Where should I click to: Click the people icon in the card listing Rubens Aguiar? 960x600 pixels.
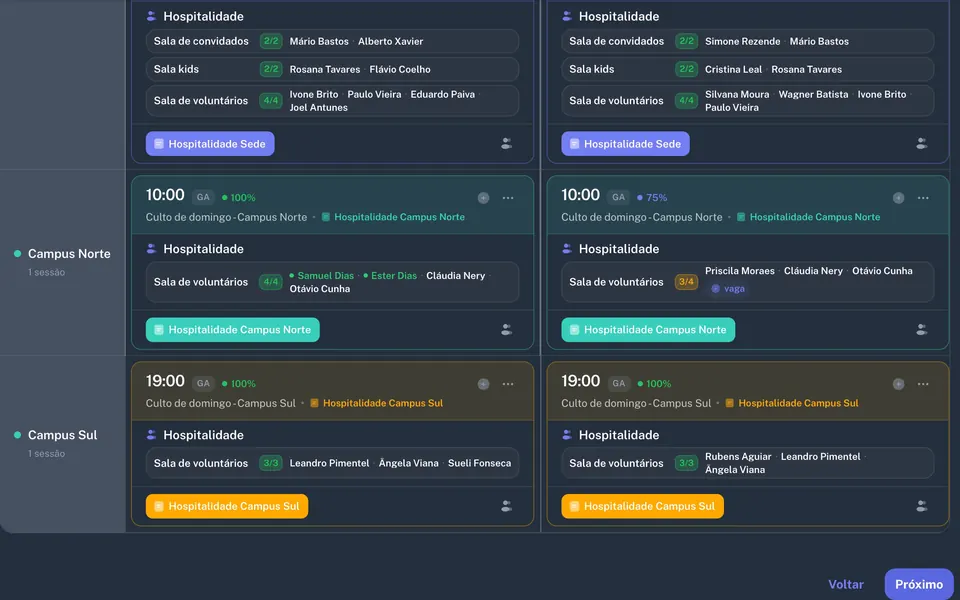click(x=921, y=506)
